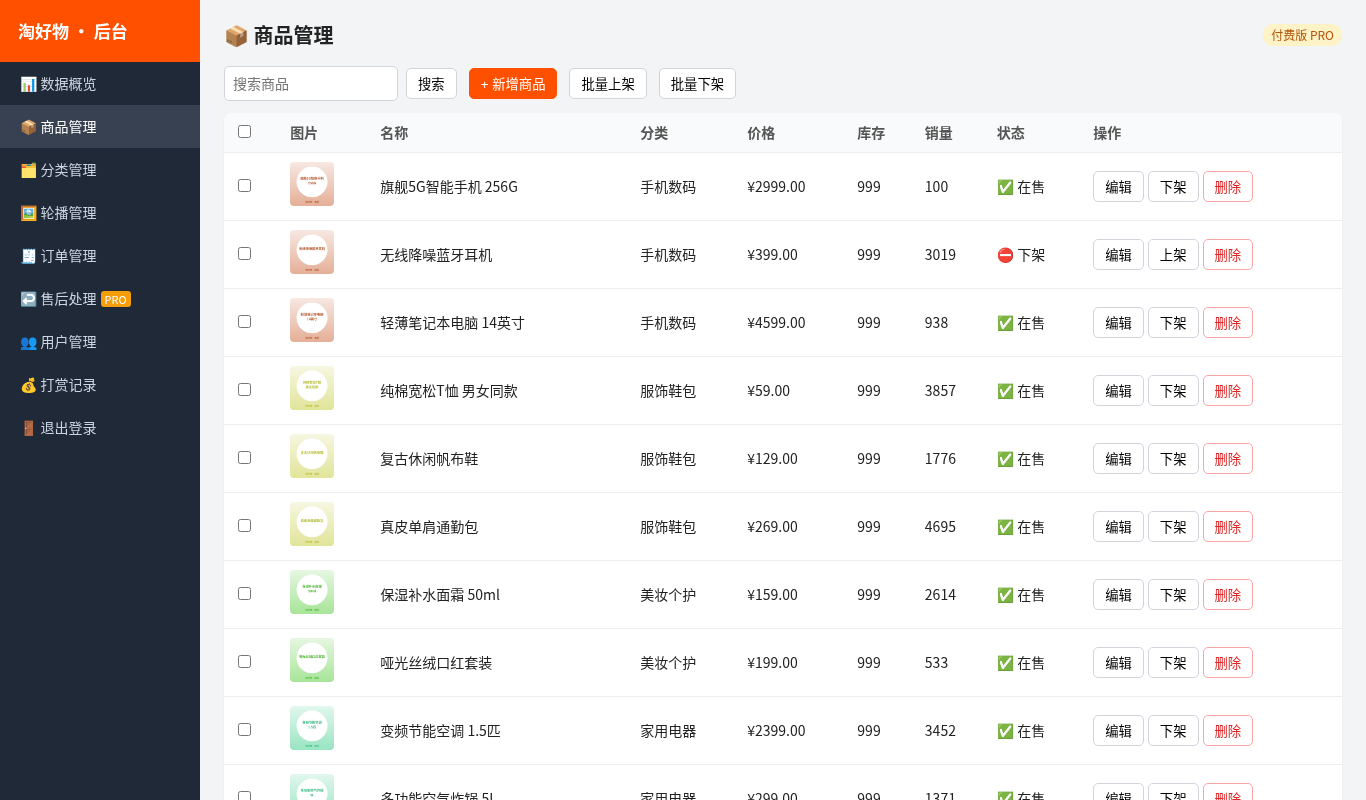Delete 轻薄笔记本电脑 14英寸 with 删除
The height and width of the screenshot is (800, 1366).
click(x=1228, y=323)
